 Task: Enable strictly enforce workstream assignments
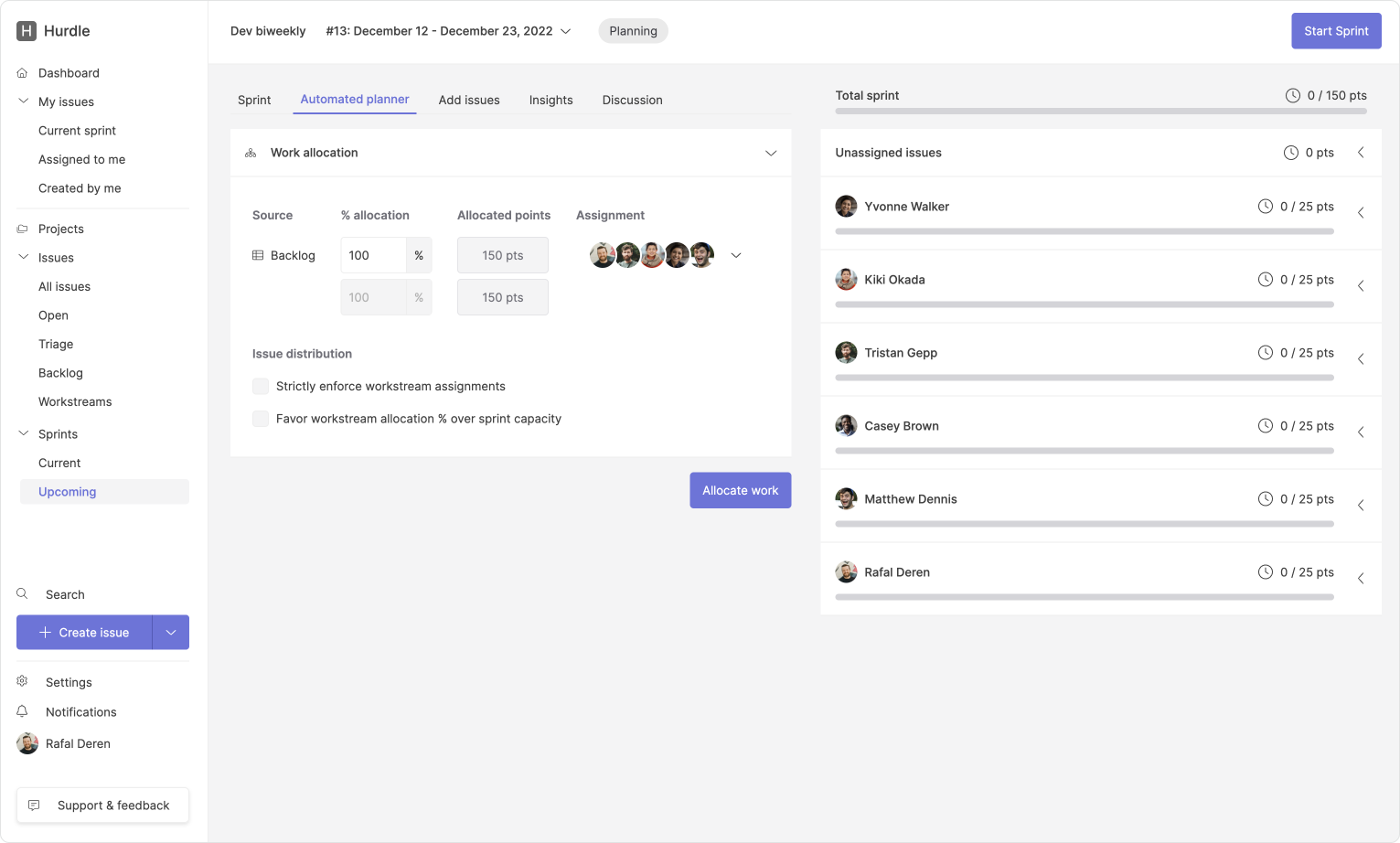tap(261, 387)
